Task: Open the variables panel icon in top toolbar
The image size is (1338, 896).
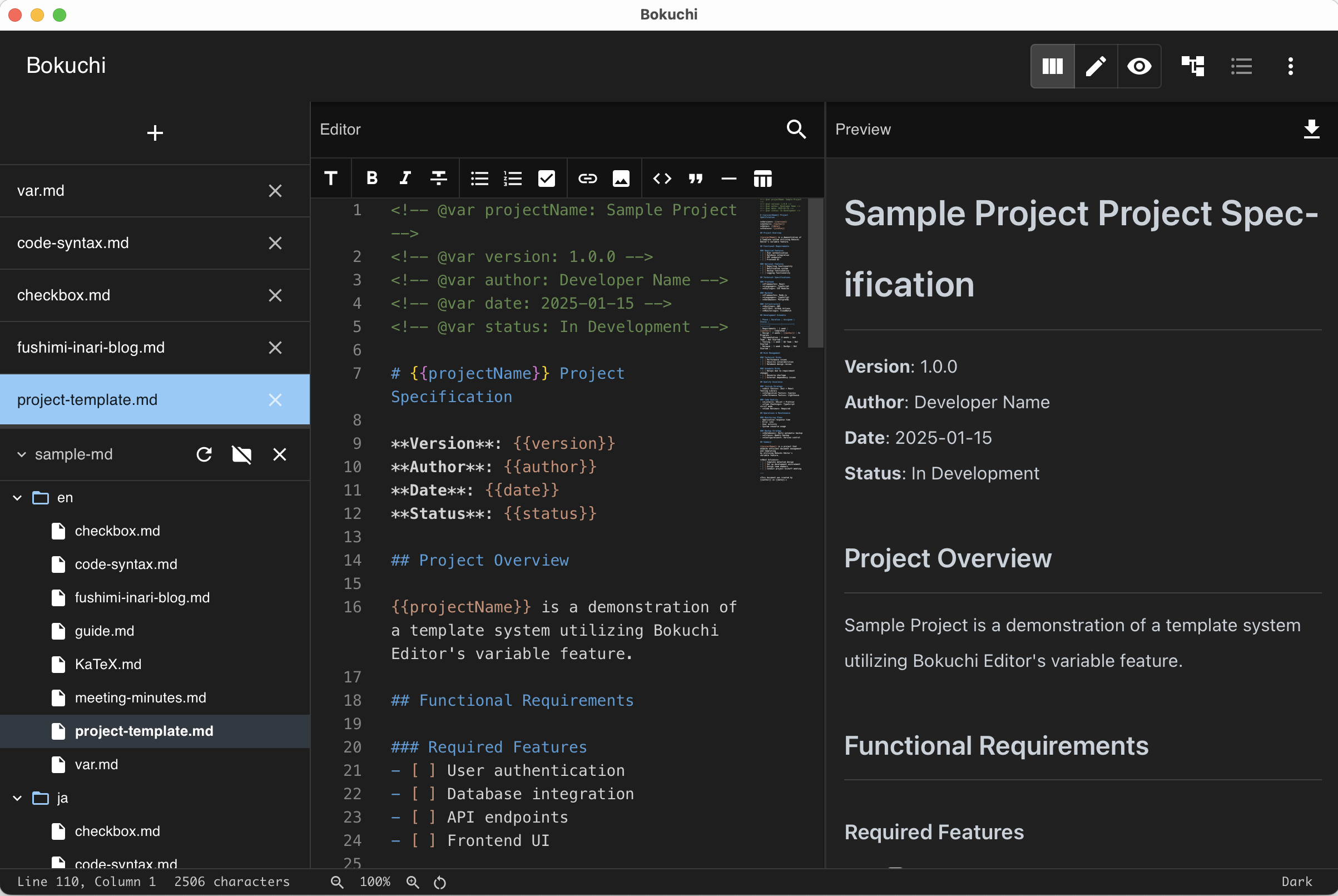Action: pos(1193,66)
